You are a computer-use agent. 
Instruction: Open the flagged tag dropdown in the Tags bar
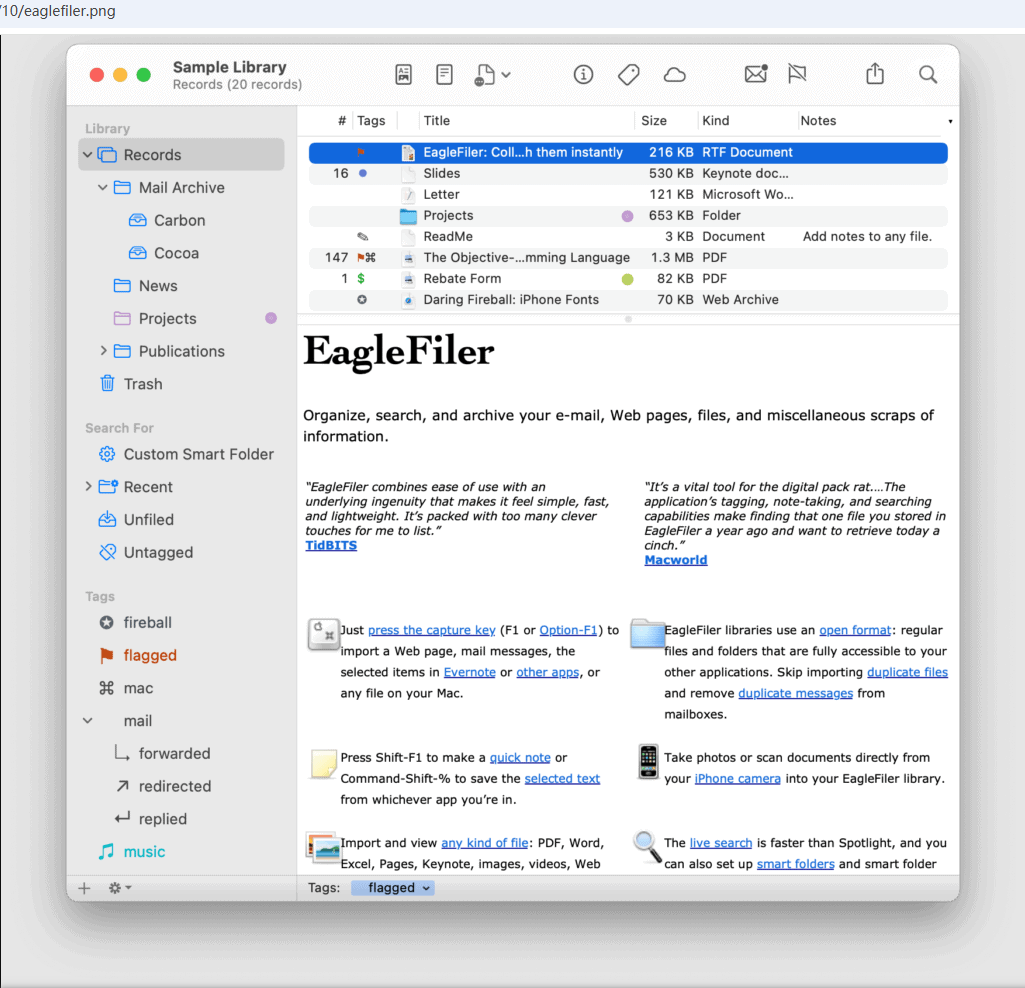[x=393, y=888]
